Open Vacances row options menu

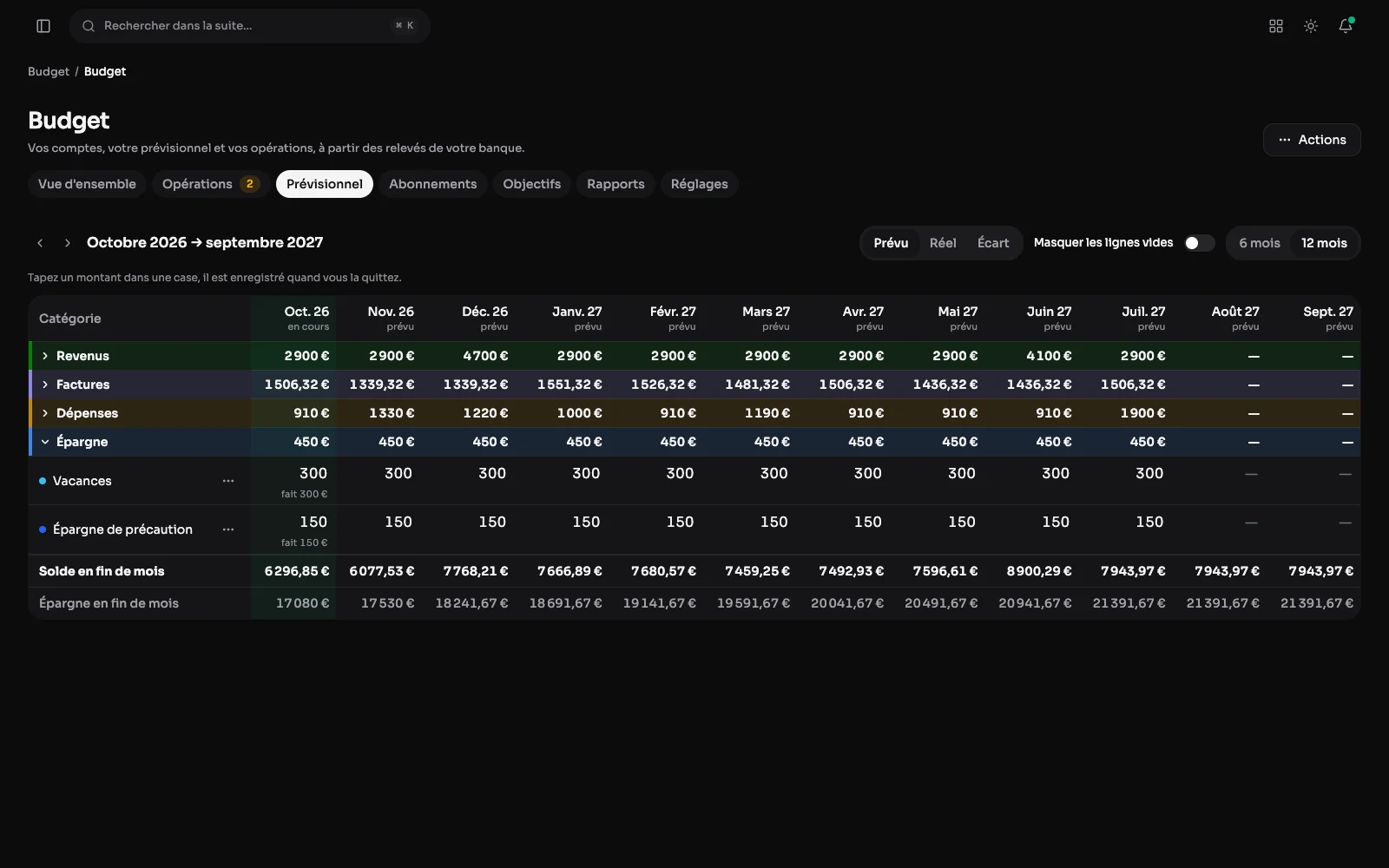(x=228, y=481)
